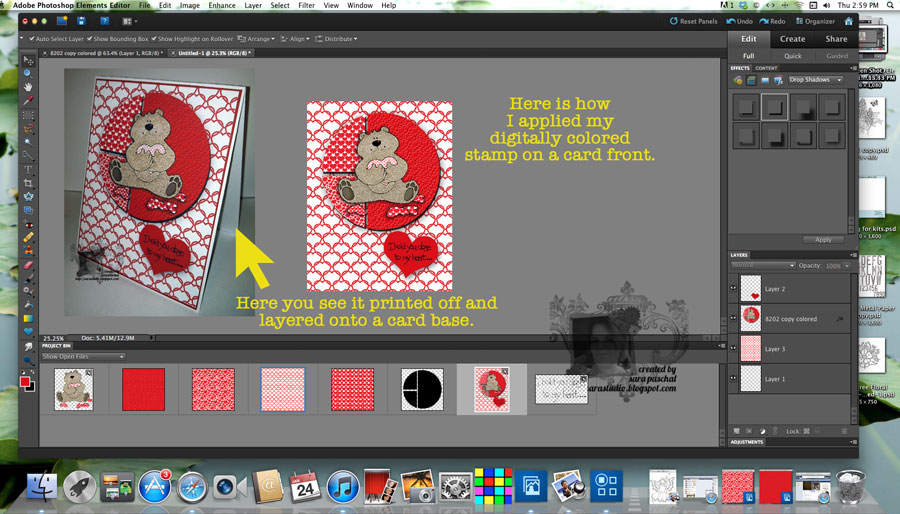The height and width of the screenshot is (514, 900).
Task: Select the Eyedropper tool
Action: [28, 101]
